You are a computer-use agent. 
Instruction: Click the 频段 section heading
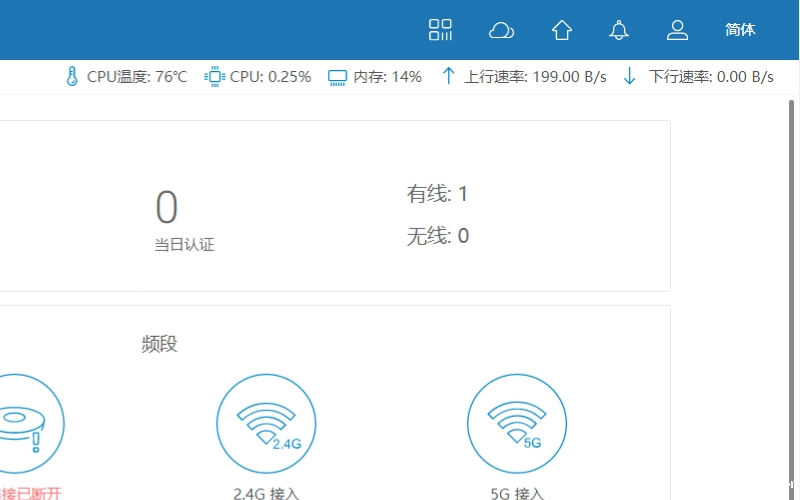(159, 344)
